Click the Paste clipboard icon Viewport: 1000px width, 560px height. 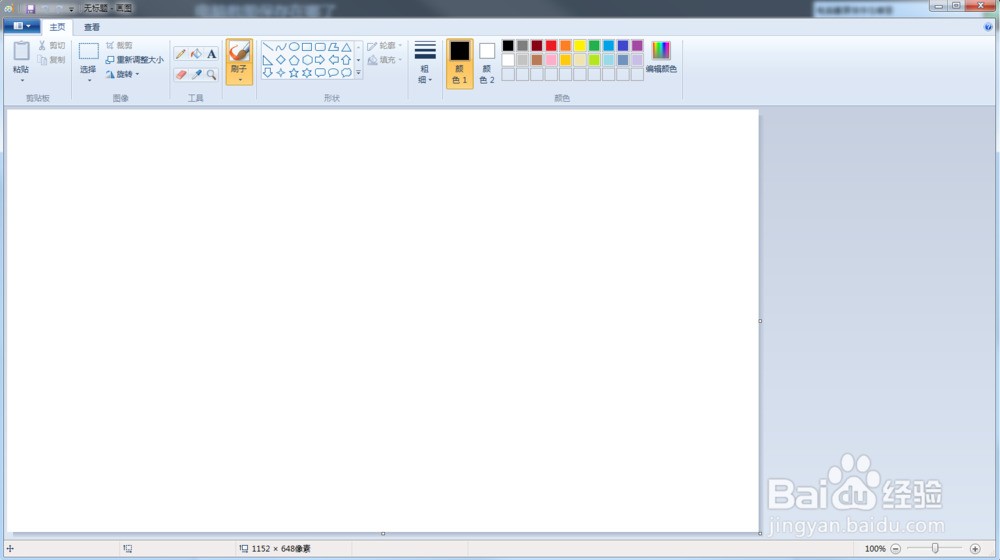[21, 51]
